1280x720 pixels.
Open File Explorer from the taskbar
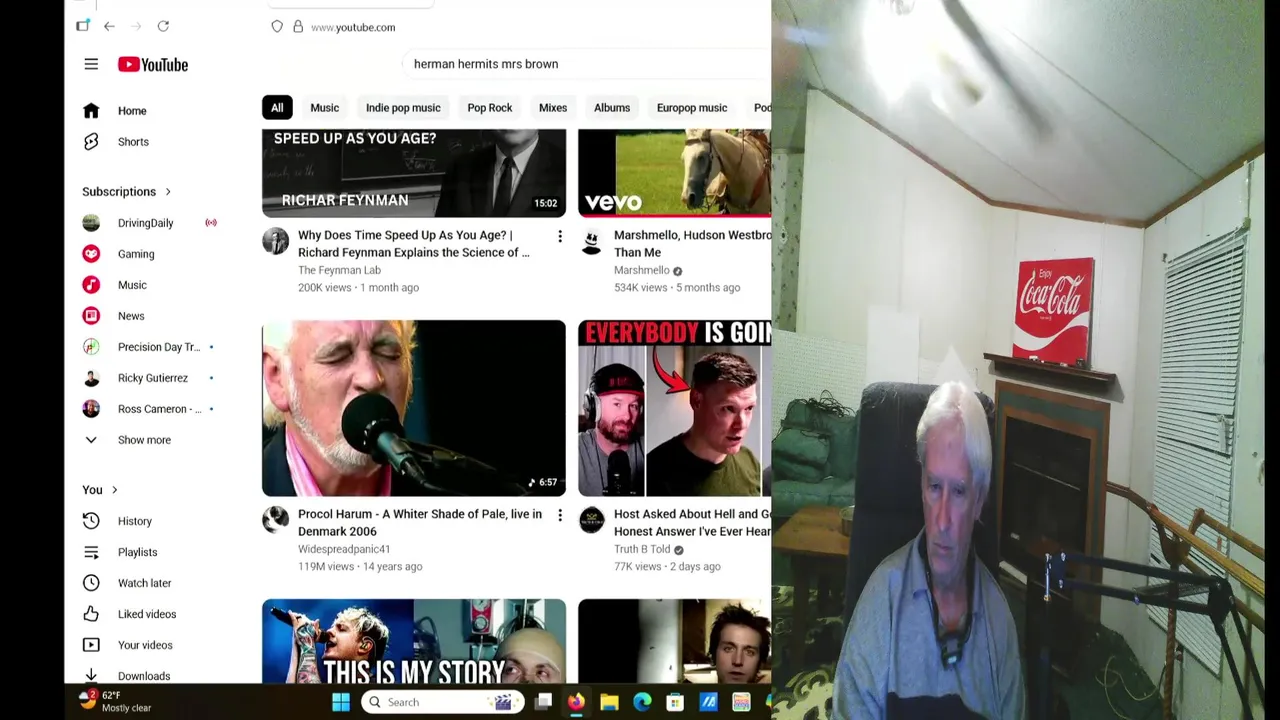[x=609, y=702]
